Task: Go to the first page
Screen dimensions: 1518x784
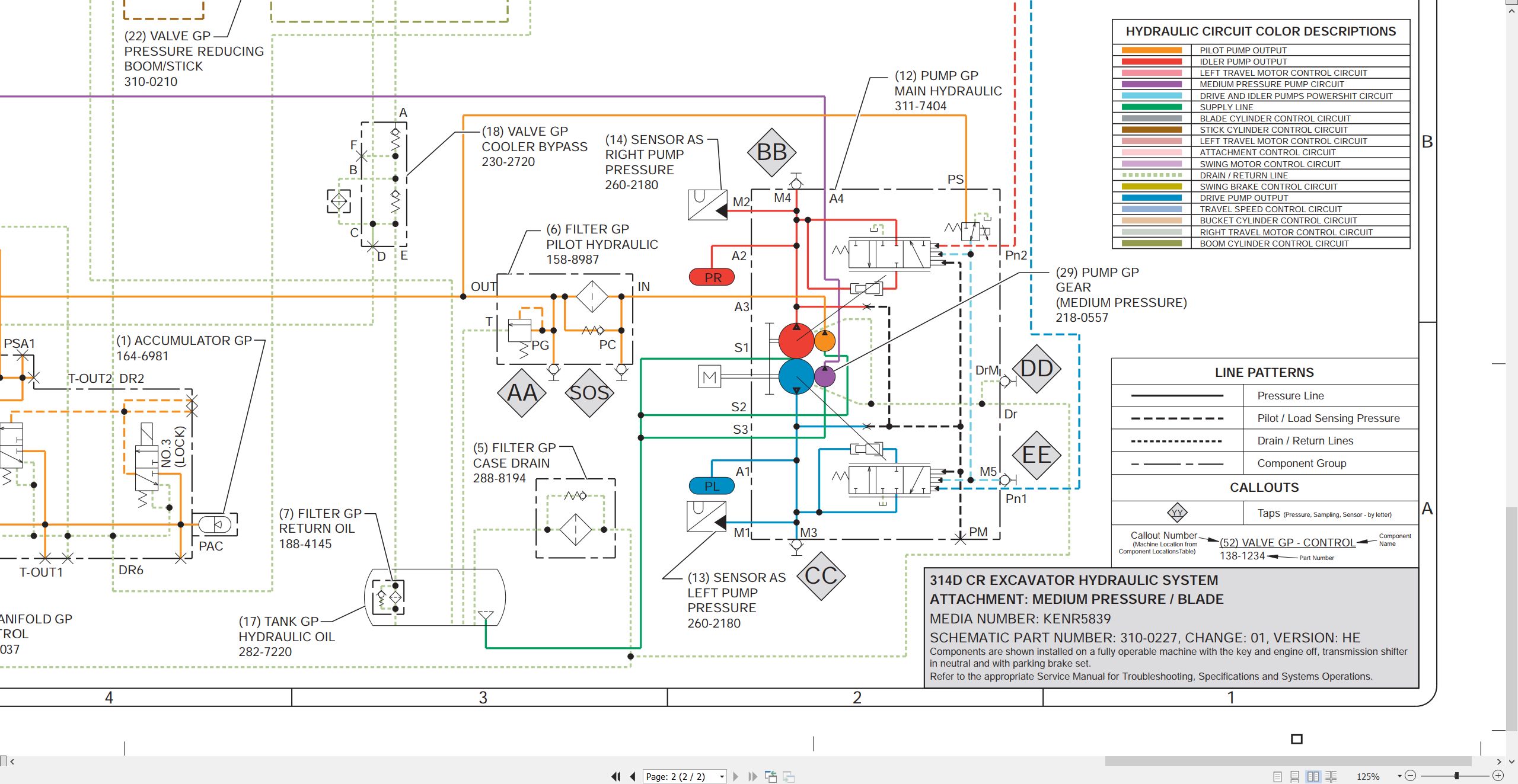Action: click(616, 776)
